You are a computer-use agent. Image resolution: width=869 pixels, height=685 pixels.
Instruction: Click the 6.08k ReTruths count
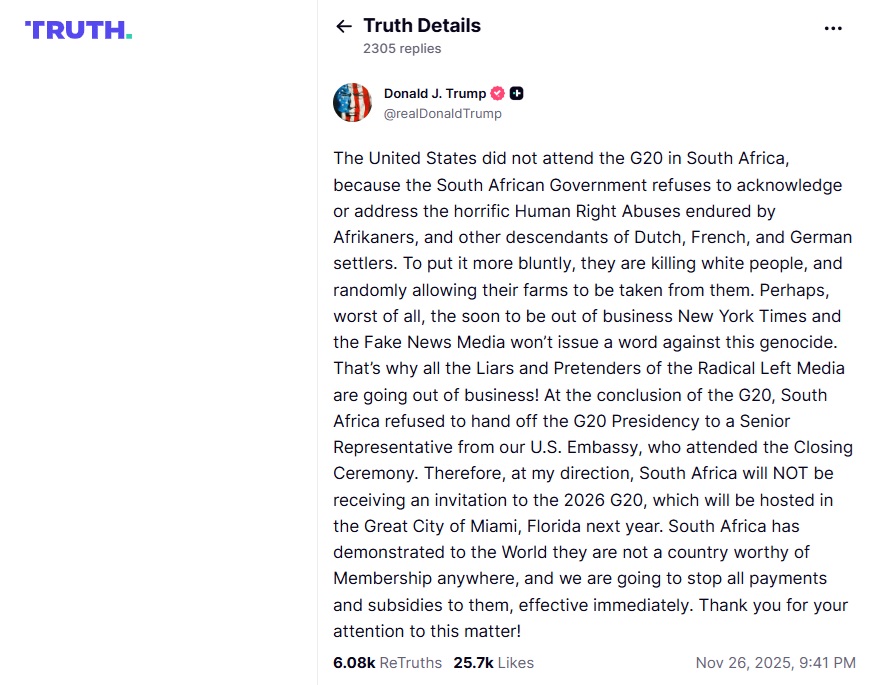[385, 662]
